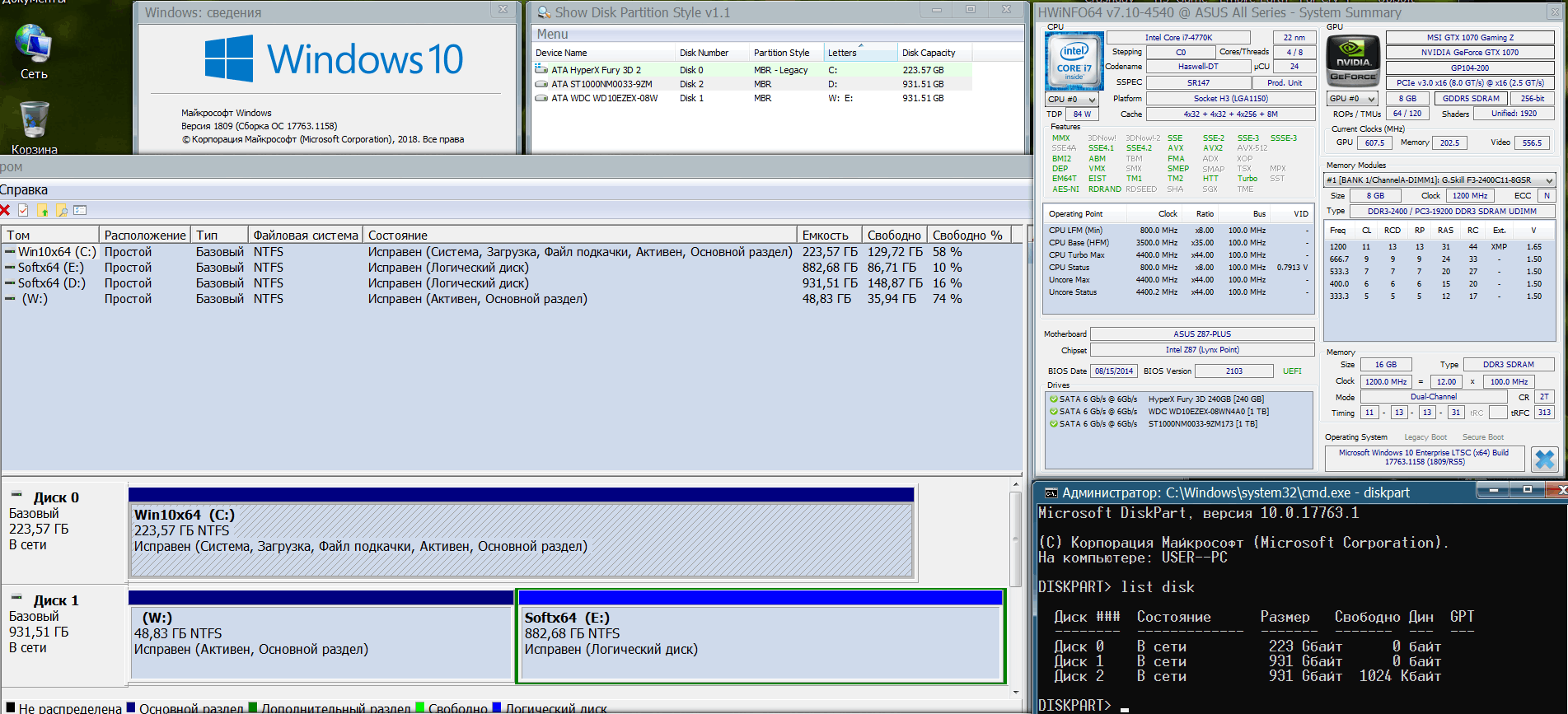Click the folder with green arrow toolbar icon
Image resolution: width=1568 pixels, height=714 pixels.
[x=43, y=211]
